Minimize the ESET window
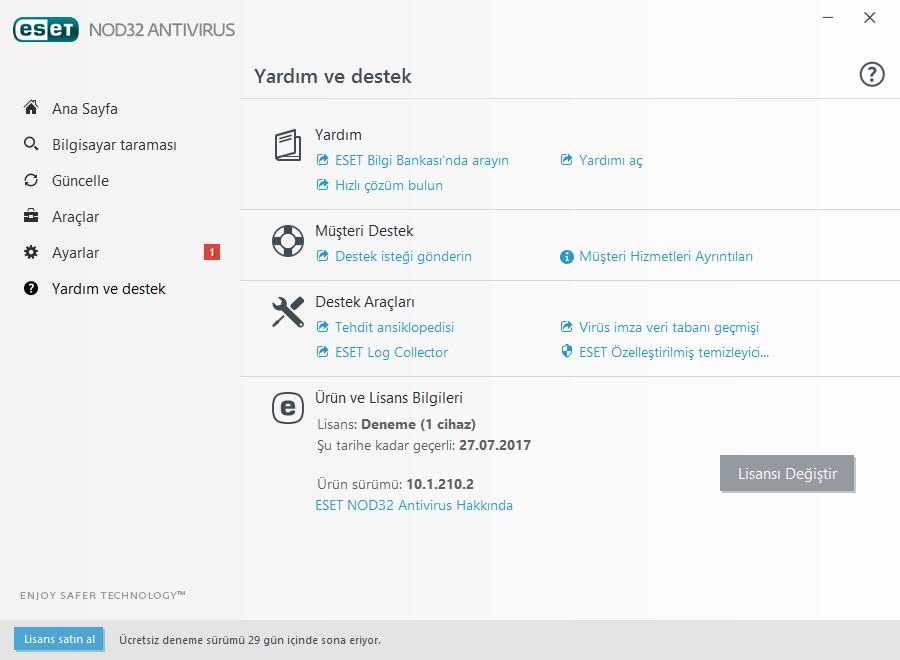 click(x=828, y=18)
